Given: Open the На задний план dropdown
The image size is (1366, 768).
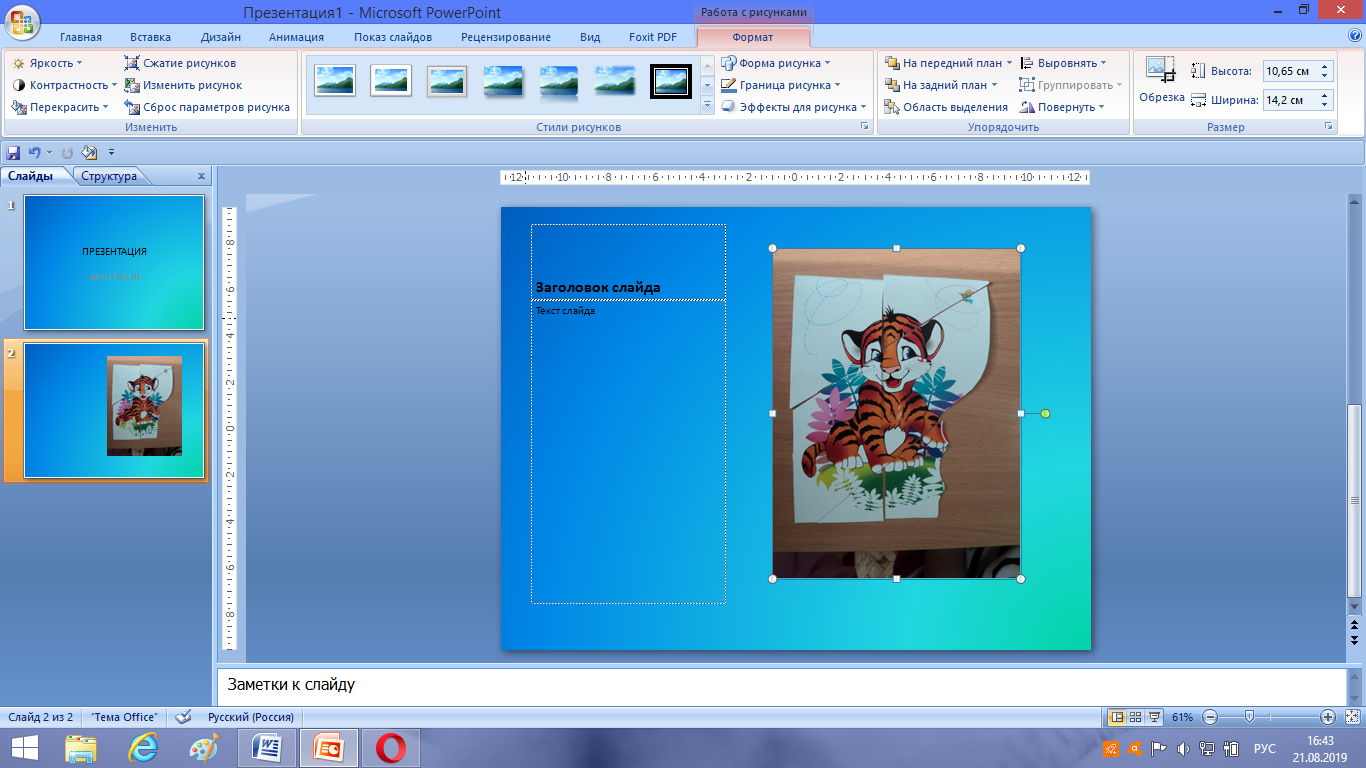Looking at the screenshot, I should (942, 85).
